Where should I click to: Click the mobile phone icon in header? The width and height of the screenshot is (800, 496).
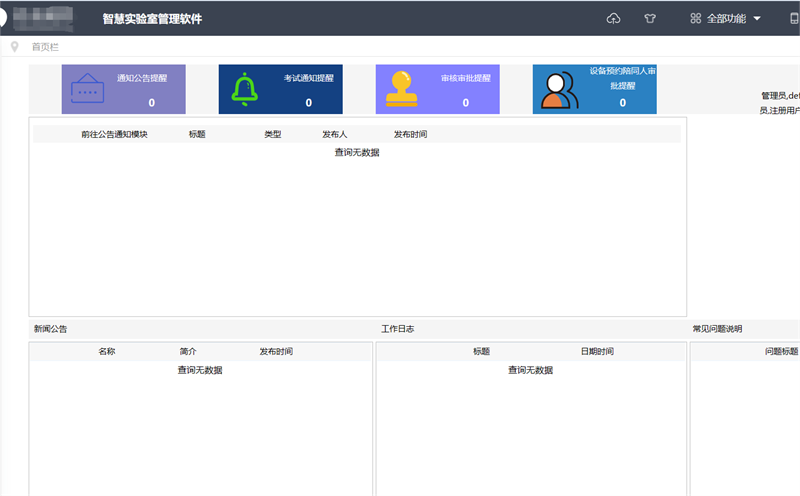pos(795,18)
